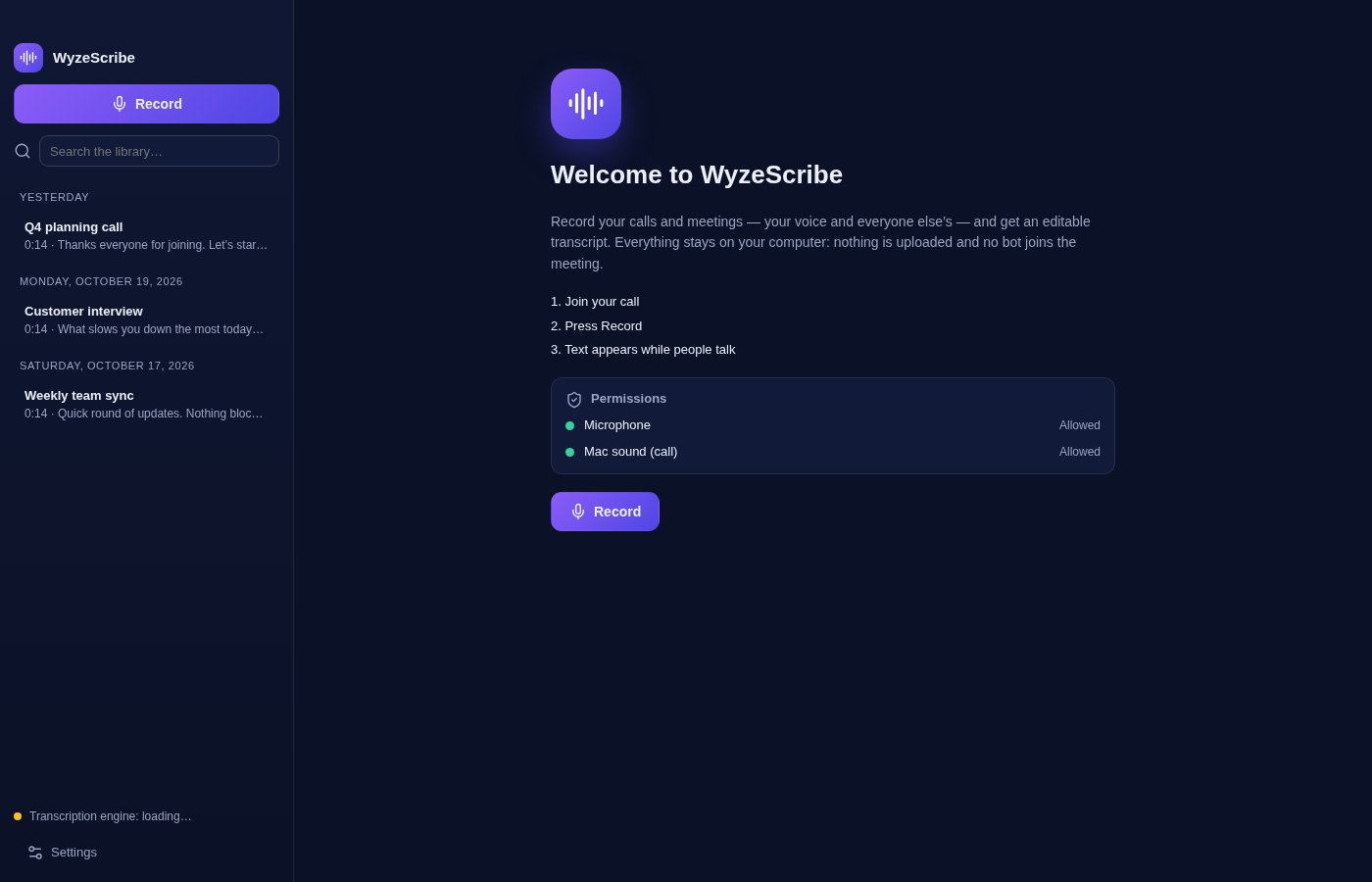This screenshot has width=1372, height=882.
Task: Click the Transcription engine: loading… status text
Action: [x=111, y=816]
